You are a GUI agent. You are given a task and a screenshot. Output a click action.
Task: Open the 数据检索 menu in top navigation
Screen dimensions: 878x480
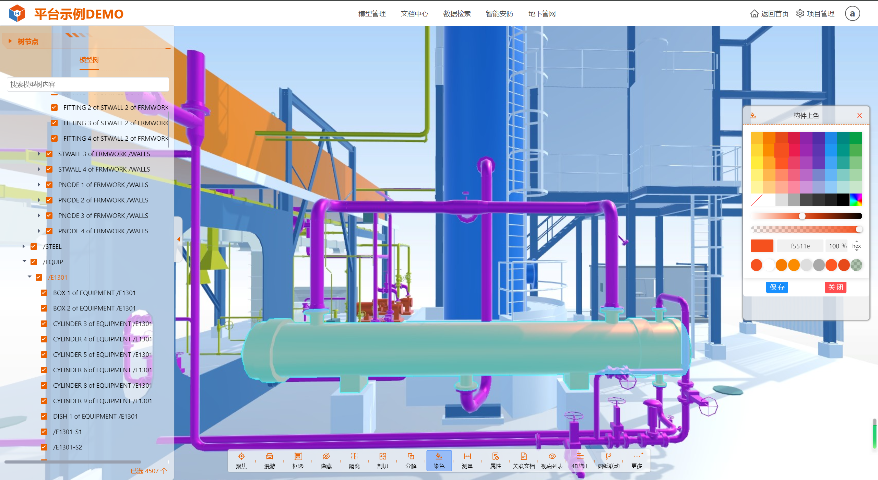point(457,14)
